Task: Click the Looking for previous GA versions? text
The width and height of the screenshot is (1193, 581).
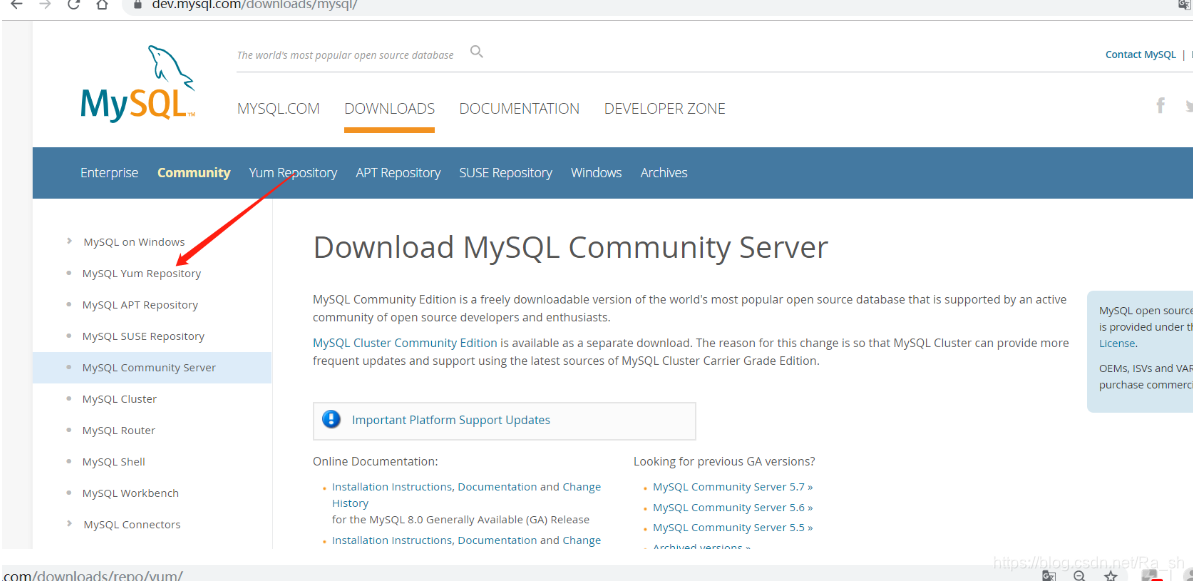Action: [x=724, y=462]
